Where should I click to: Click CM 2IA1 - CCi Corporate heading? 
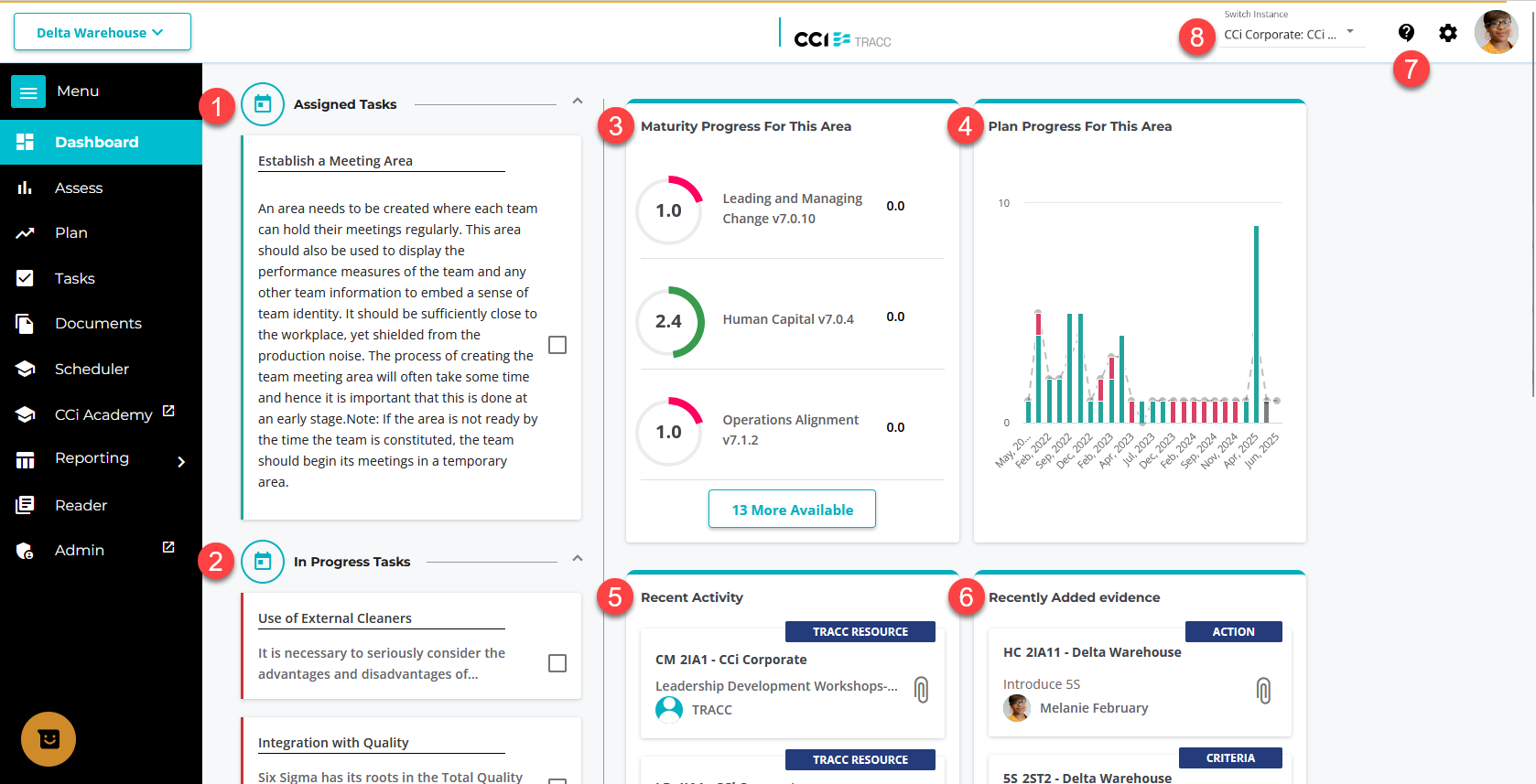pos(731,660)
